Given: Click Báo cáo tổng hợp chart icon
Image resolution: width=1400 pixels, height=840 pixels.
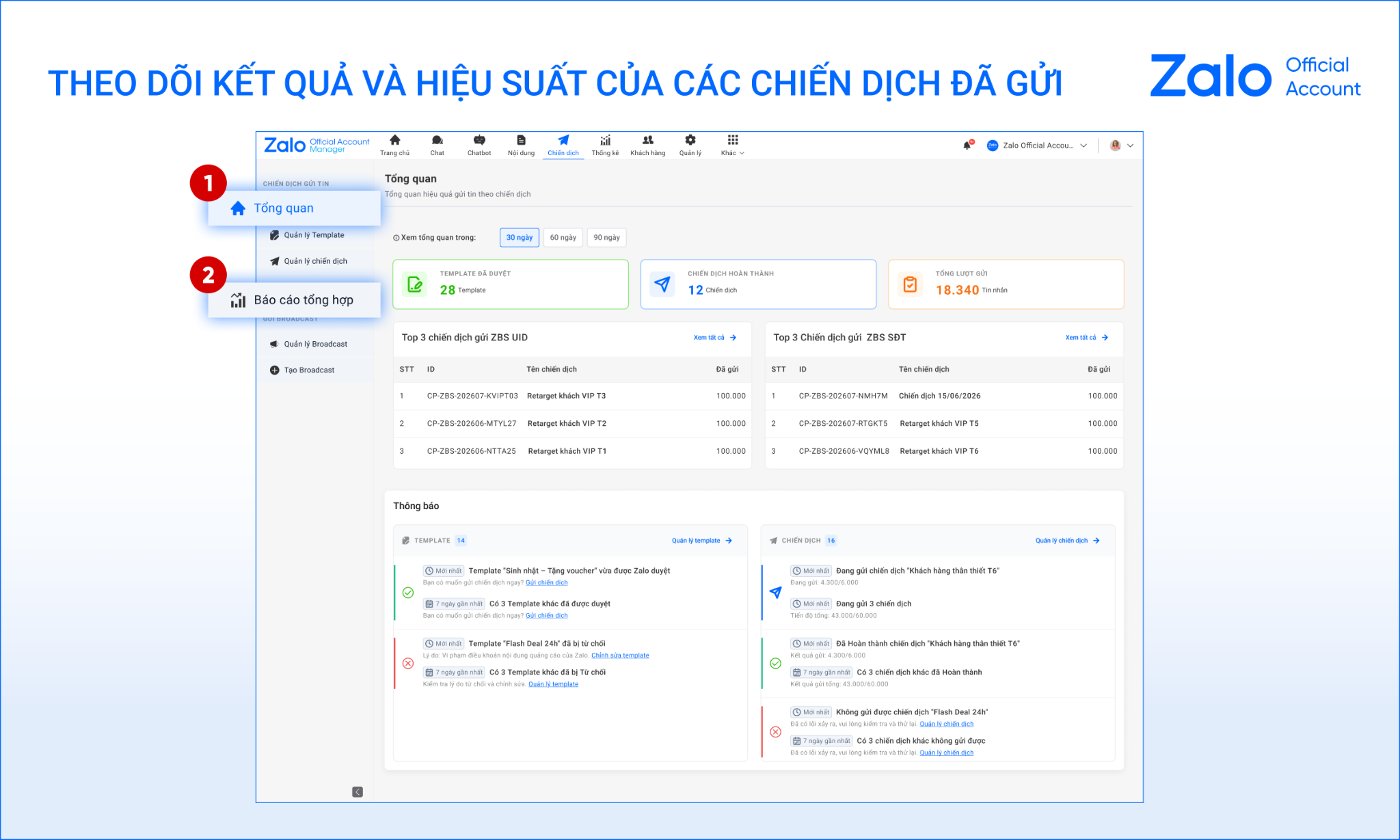Looking at the screenshot, I should click(238, 300).
